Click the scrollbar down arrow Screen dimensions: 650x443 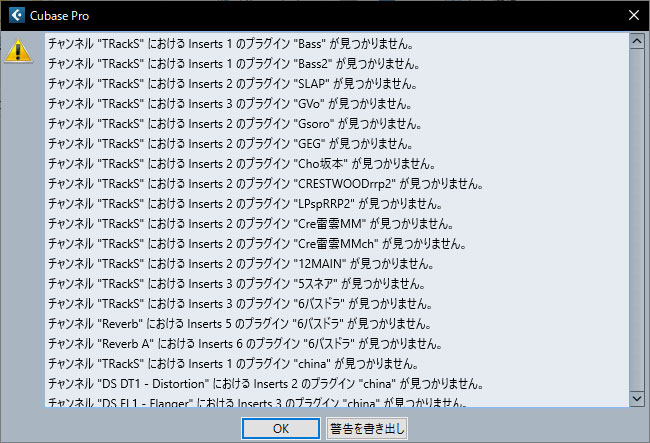pos(637,399)
